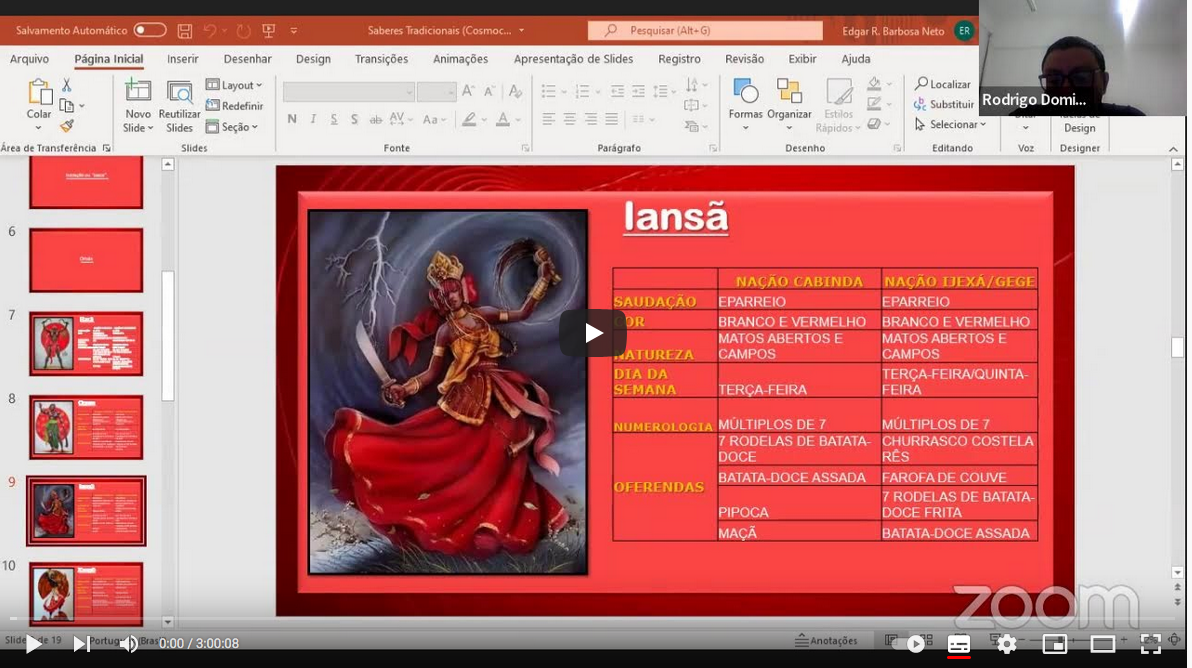Select slide 8 thumbnail
Screen dimensions: 1192x668
point(86,427)
